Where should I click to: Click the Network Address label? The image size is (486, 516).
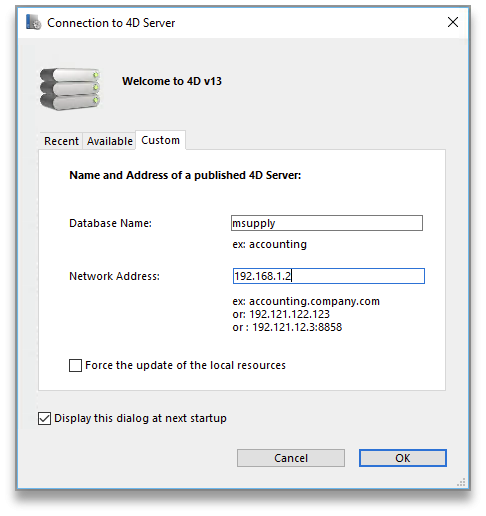tap(114, 276)
